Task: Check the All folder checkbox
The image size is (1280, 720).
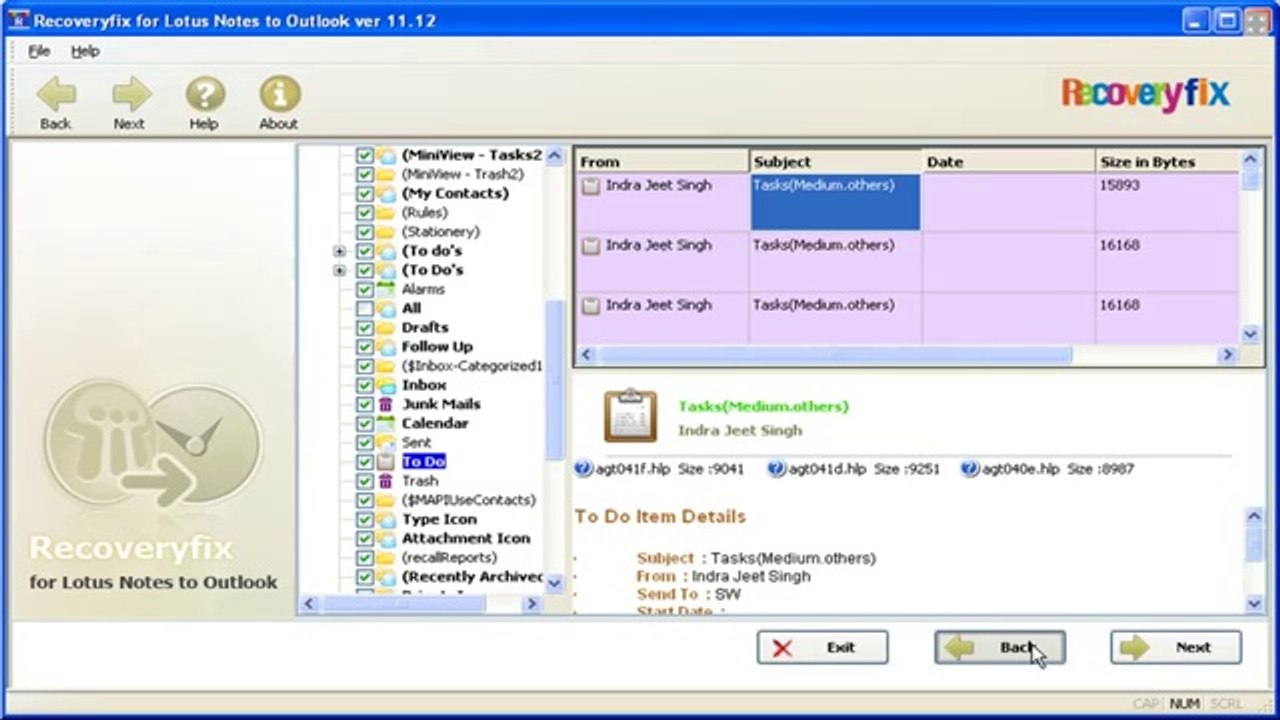Action: tap(365, 308)
